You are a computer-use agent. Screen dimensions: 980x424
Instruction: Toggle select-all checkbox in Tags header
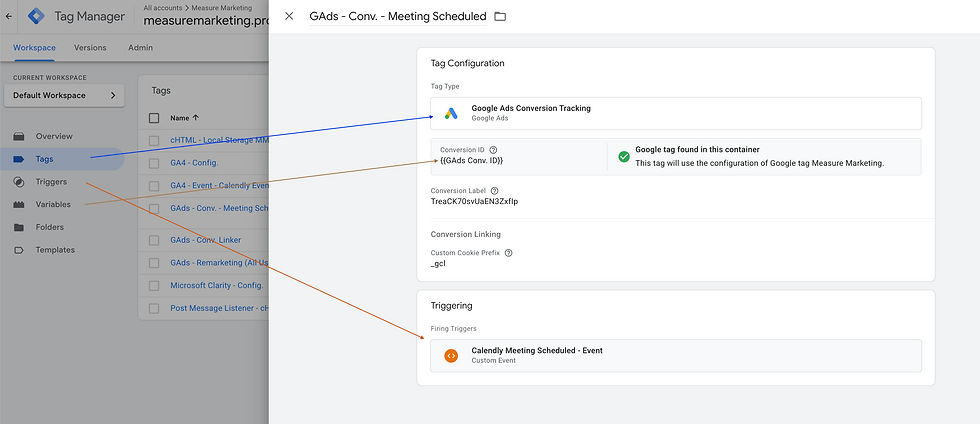[154, 118]
